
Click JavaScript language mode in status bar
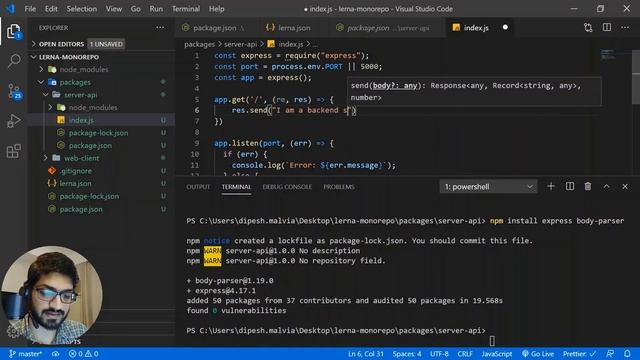coord(497,354)
